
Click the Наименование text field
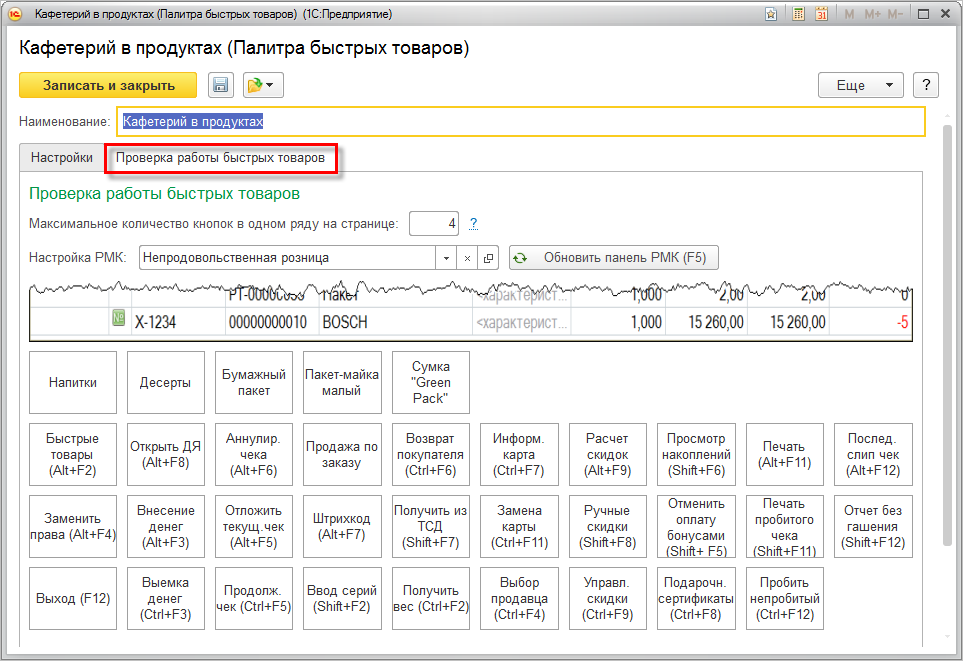[x=520, y=121]
